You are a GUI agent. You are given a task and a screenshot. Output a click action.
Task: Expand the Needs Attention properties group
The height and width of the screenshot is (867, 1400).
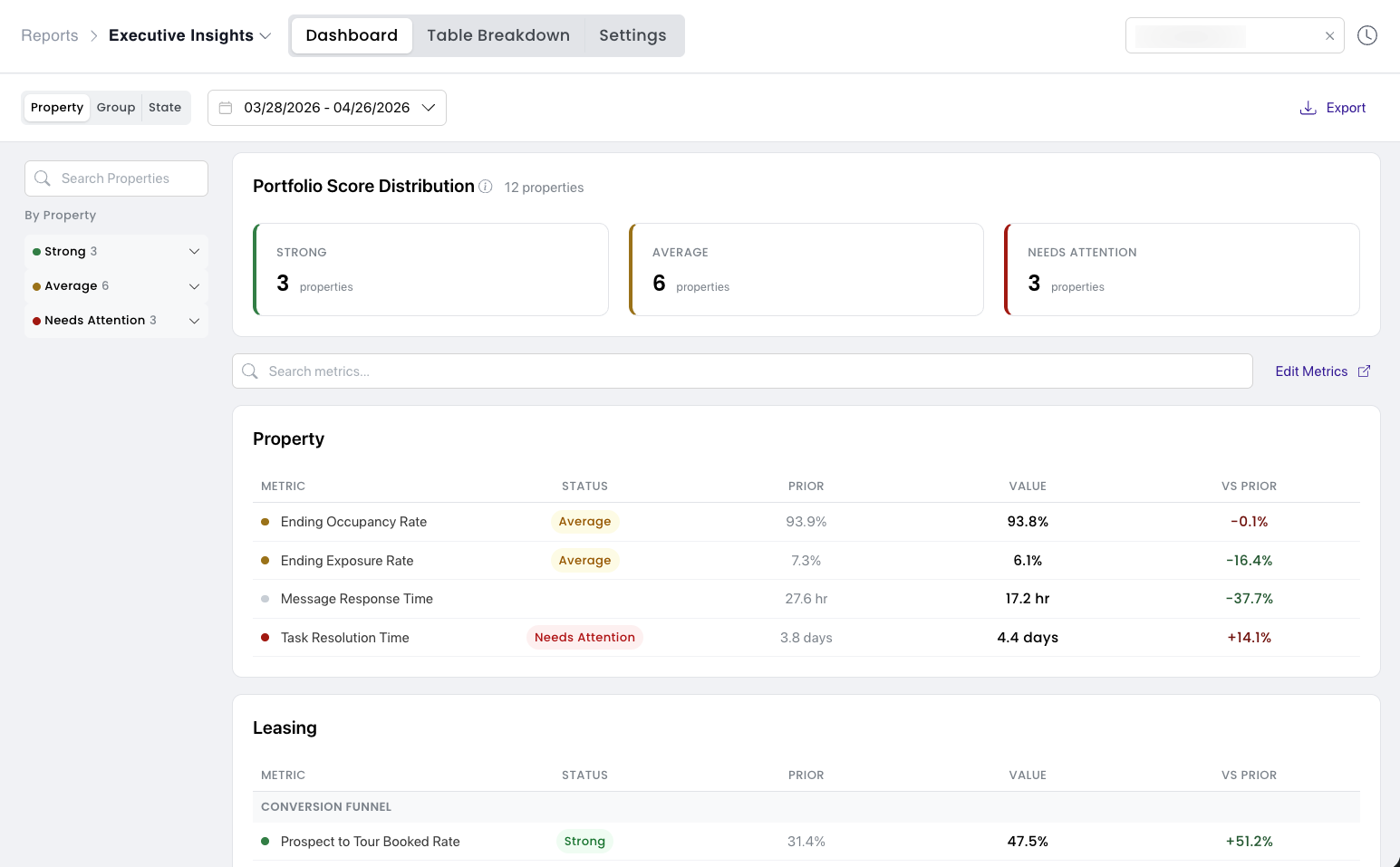click(116, 321)
